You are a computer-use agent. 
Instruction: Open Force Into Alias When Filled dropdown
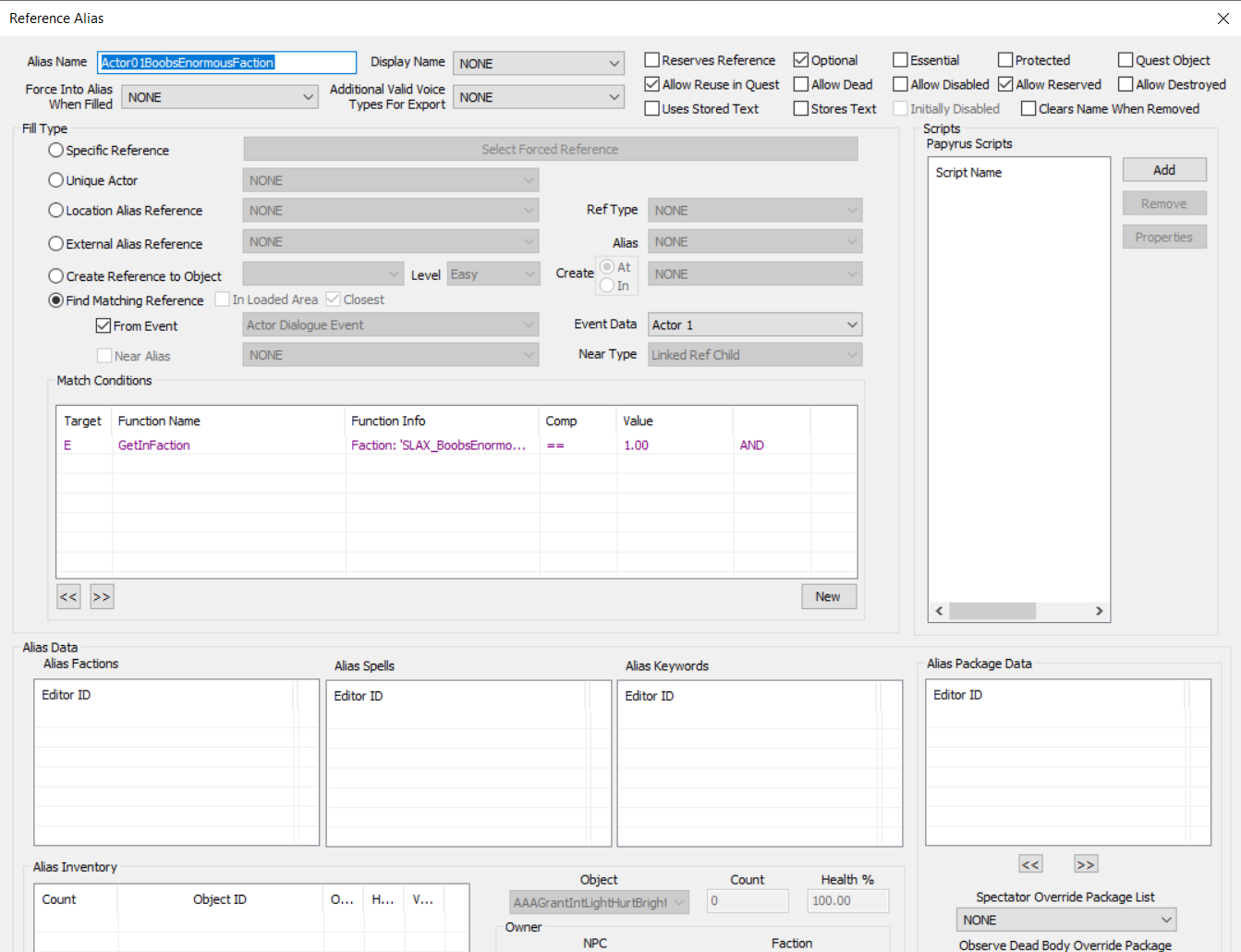click(220, 97)
